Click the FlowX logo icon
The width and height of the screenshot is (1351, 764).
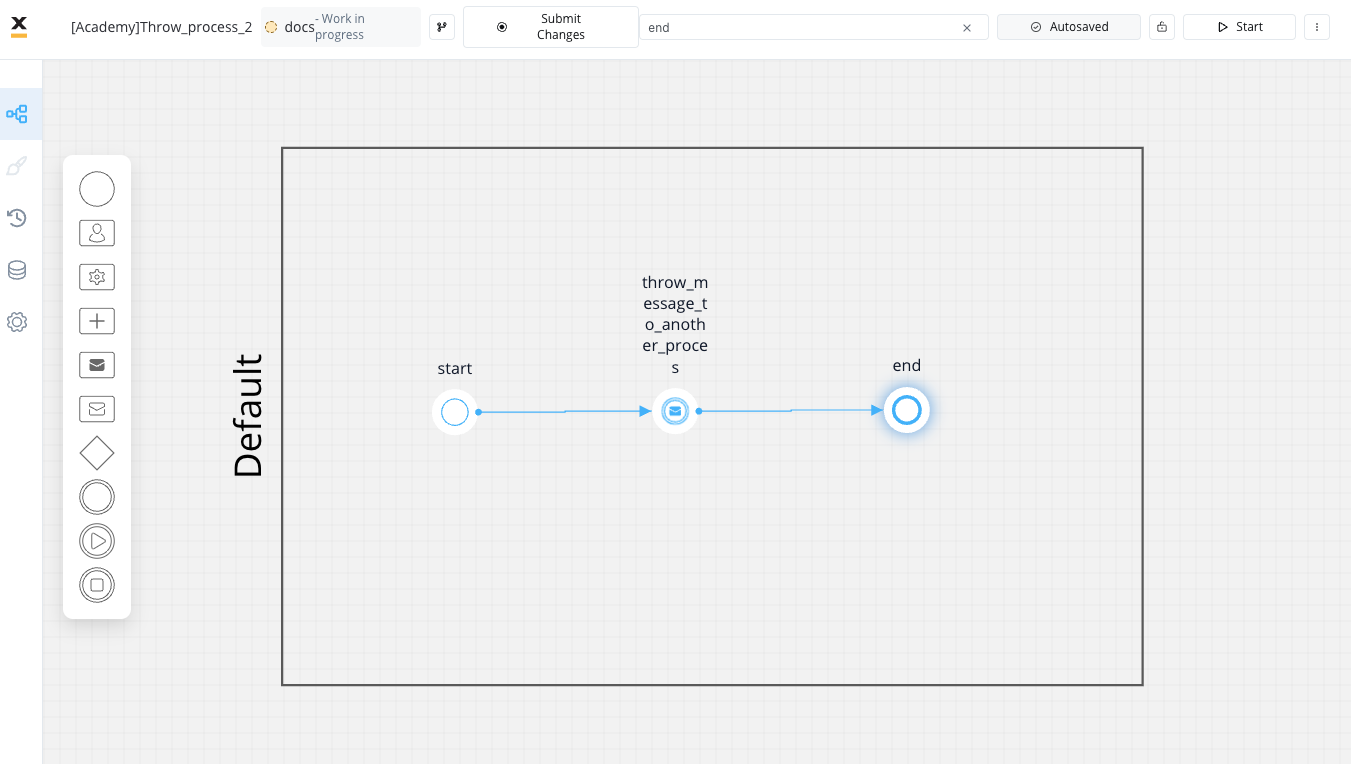tap(19, 27)
